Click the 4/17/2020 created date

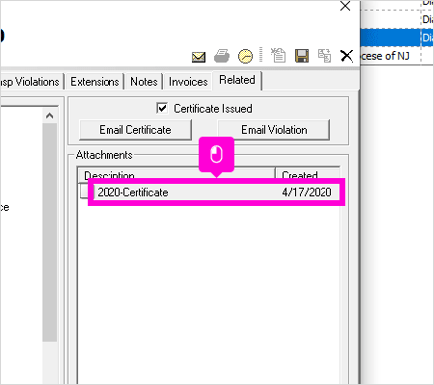(307, 192)
